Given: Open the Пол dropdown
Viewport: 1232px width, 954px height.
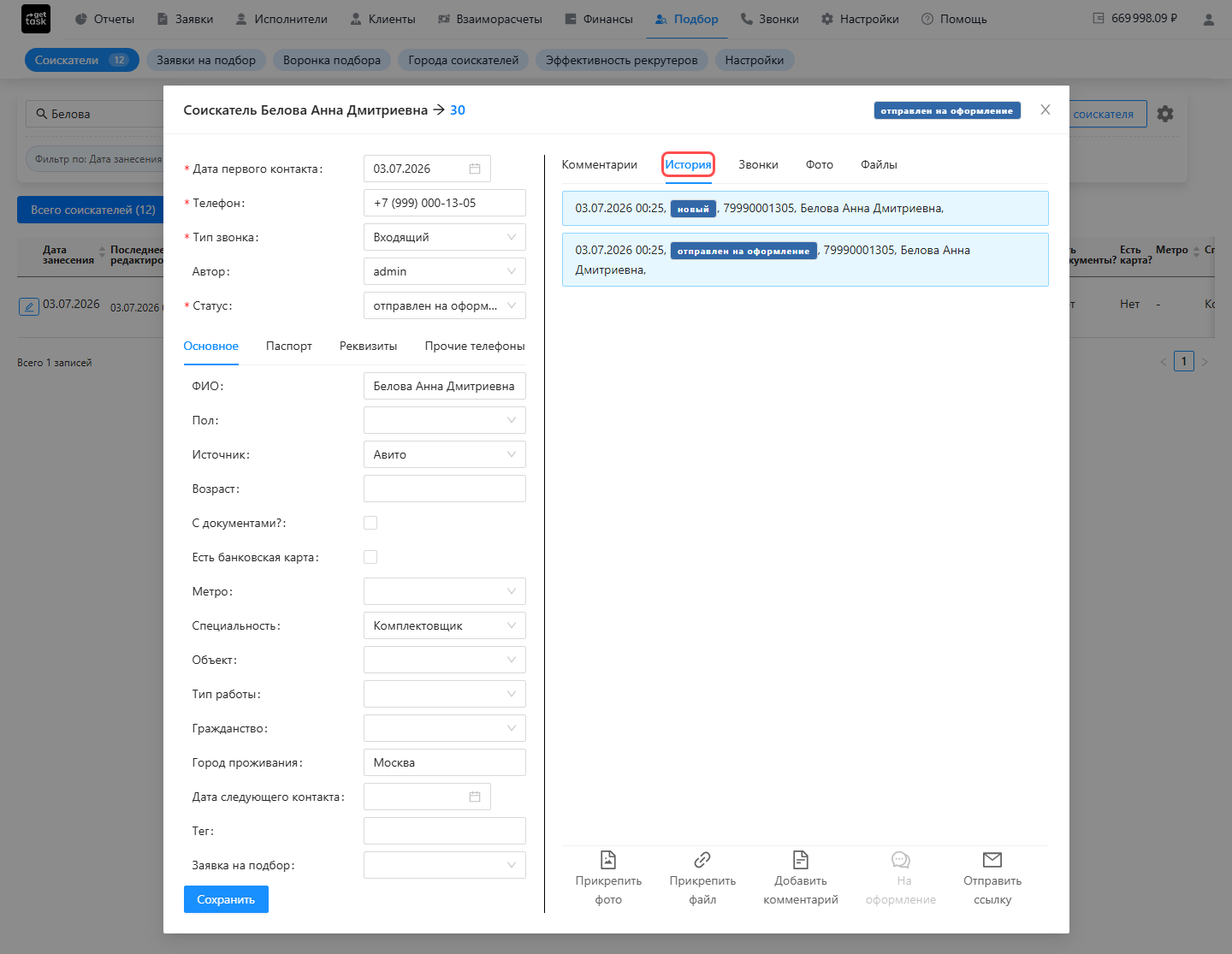Looking at the screenshot, I should coord(445,420).
